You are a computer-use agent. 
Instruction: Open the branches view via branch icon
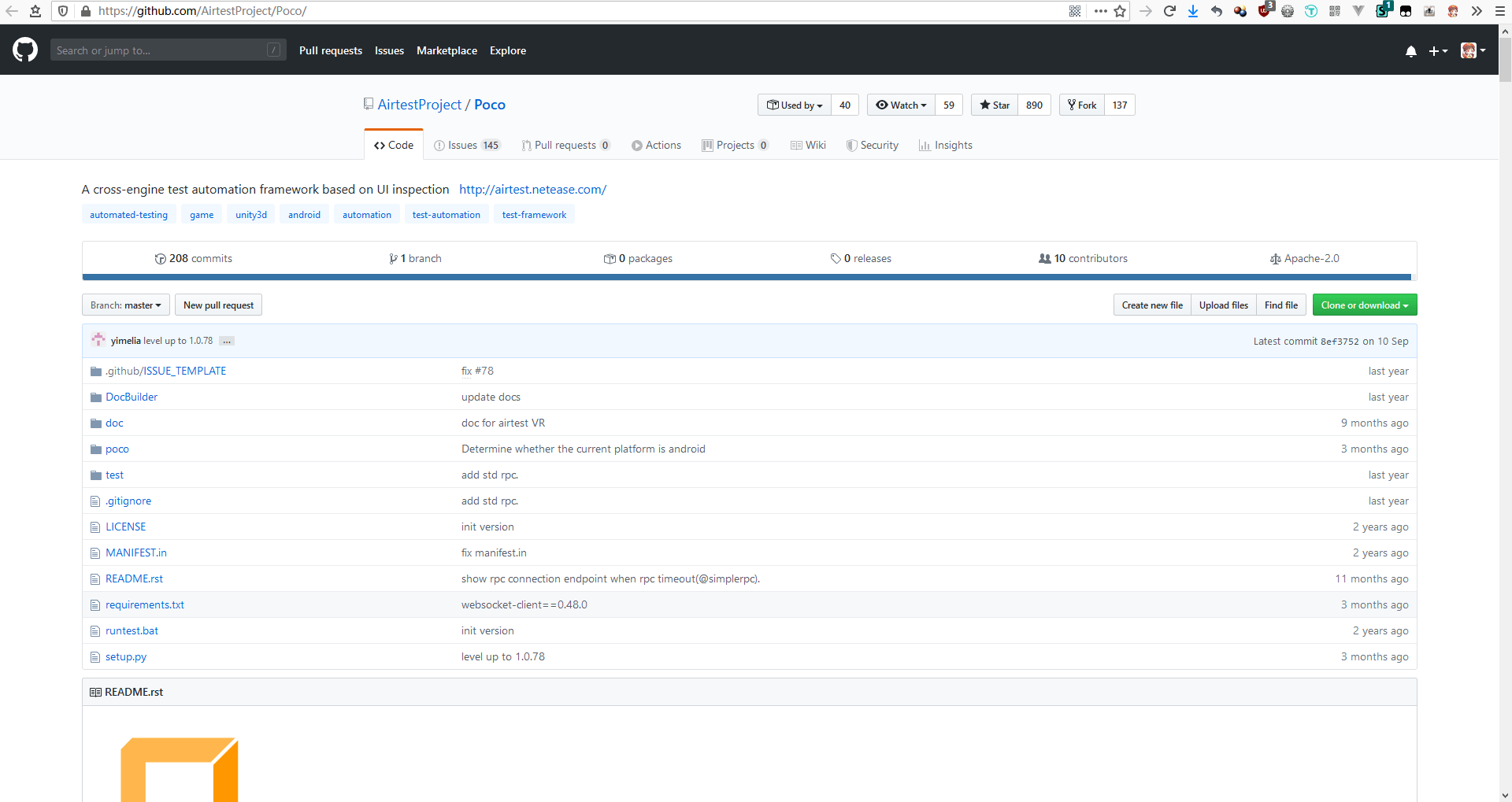click(x=393, y=258)
